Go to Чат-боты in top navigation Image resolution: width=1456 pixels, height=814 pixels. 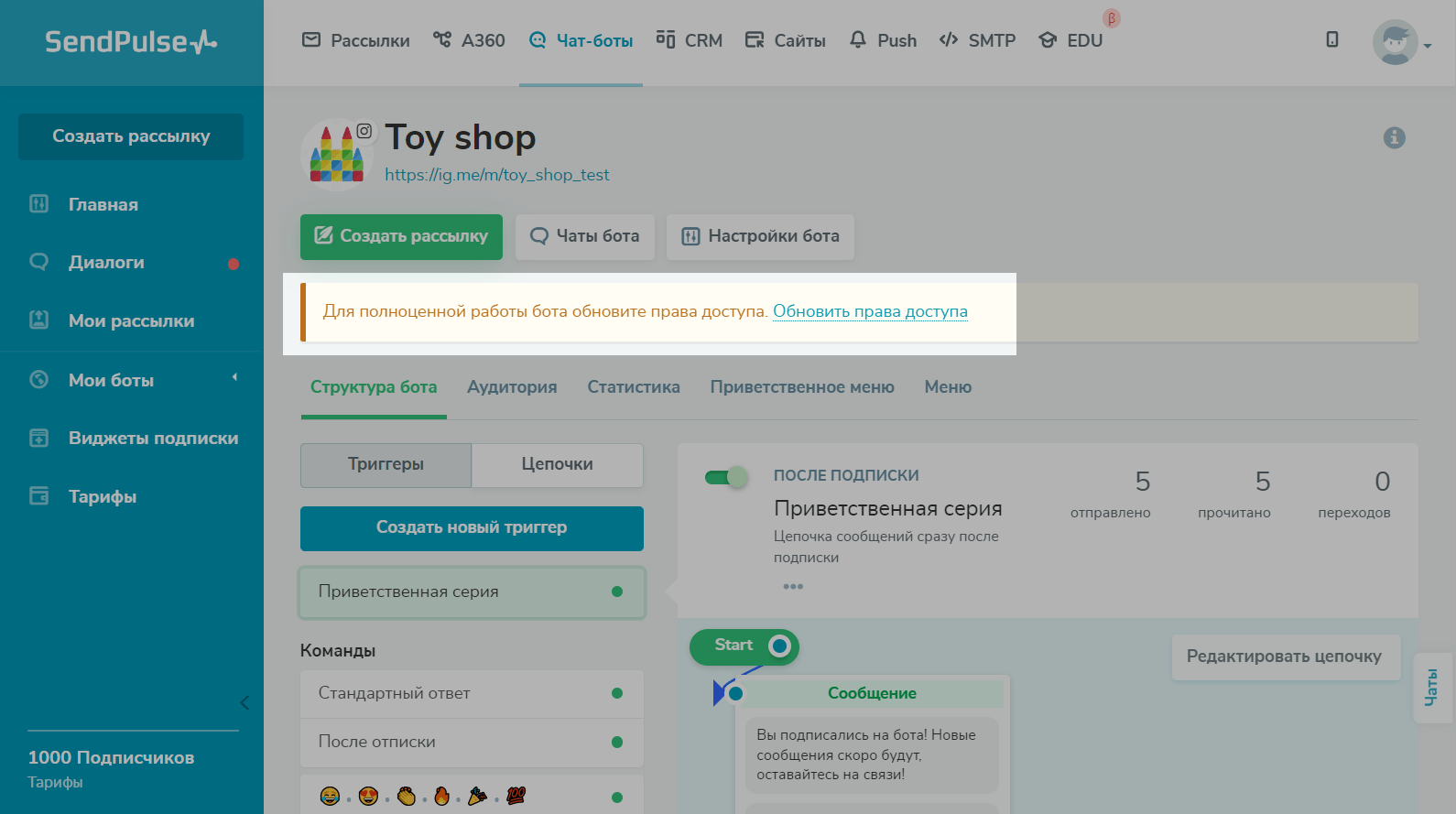(581, 40)
